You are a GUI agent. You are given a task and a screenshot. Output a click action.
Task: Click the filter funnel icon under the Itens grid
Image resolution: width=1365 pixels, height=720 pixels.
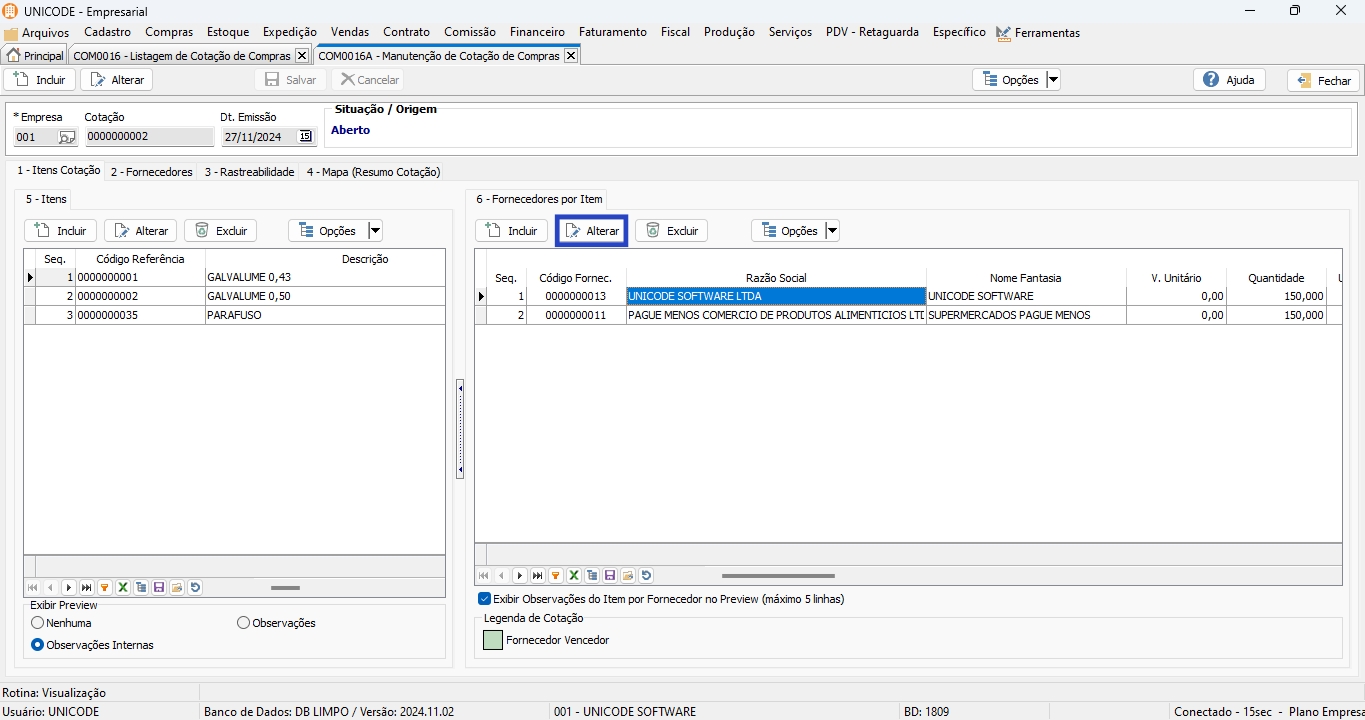(x=105, y=588)
